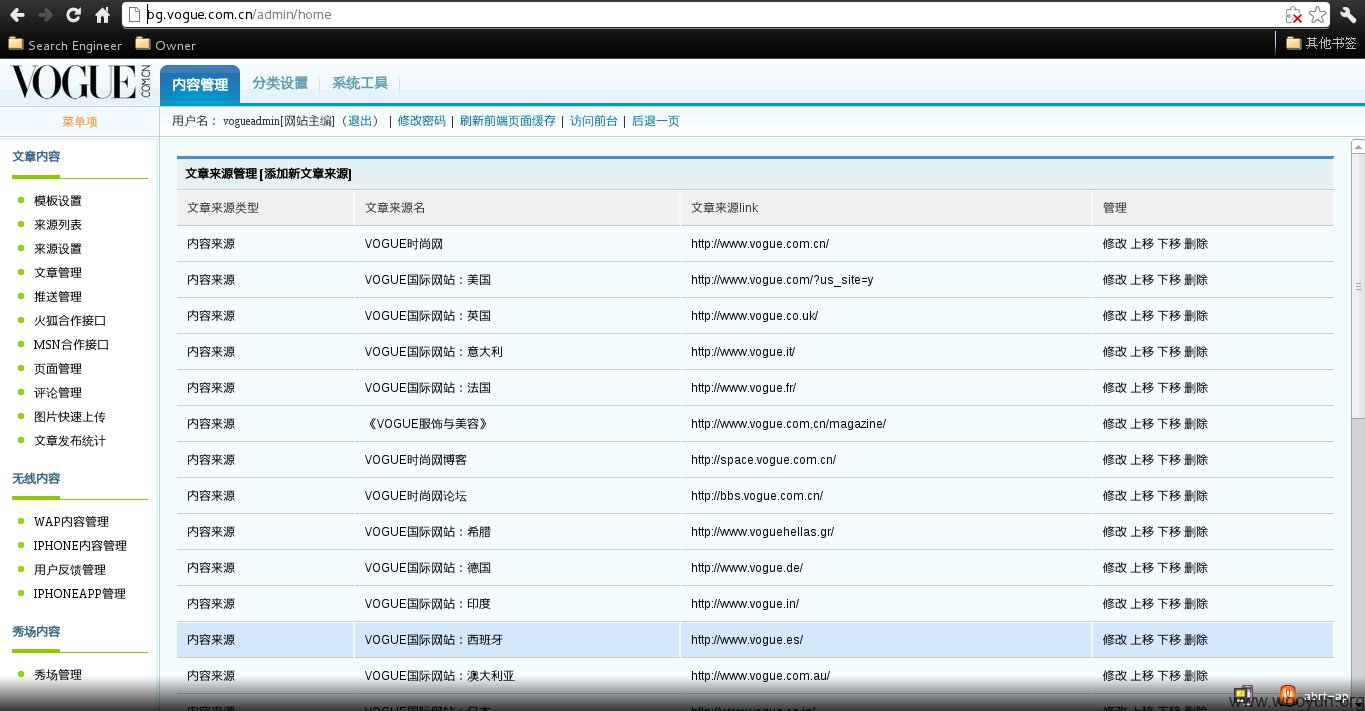Click the content panel vertical scrollbar thumb

1358,286
